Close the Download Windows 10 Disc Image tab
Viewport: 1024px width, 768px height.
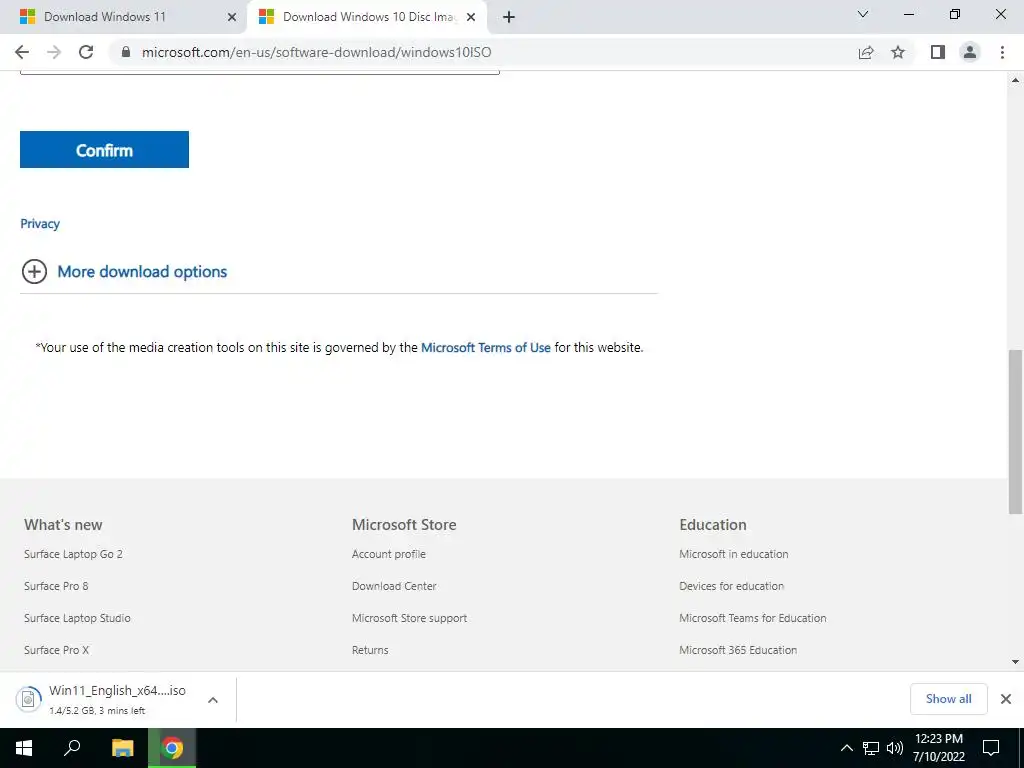pyautogui.click(x=471, y=17)
